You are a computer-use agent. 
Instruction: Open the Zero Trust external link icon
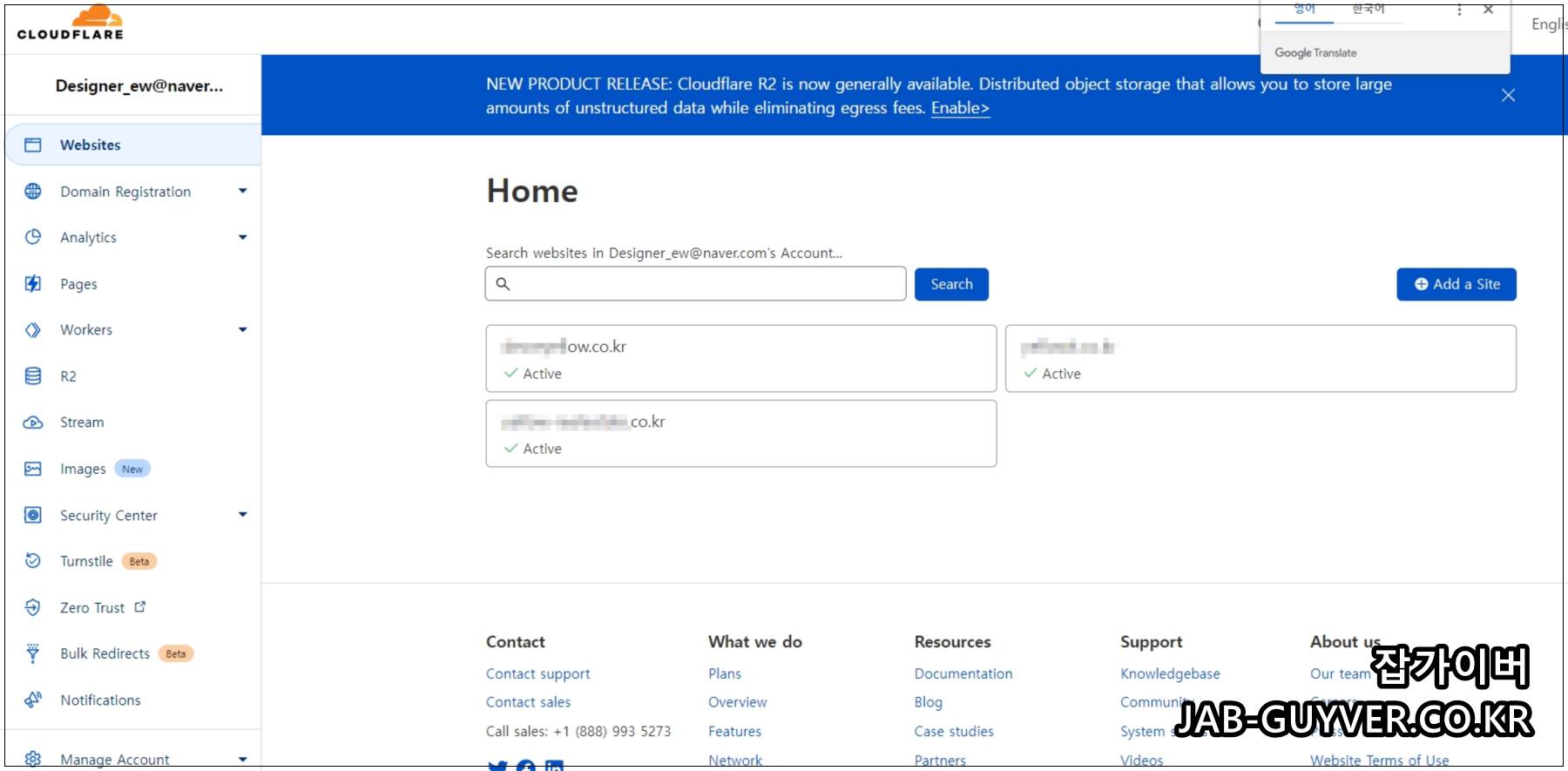[140, 606]
